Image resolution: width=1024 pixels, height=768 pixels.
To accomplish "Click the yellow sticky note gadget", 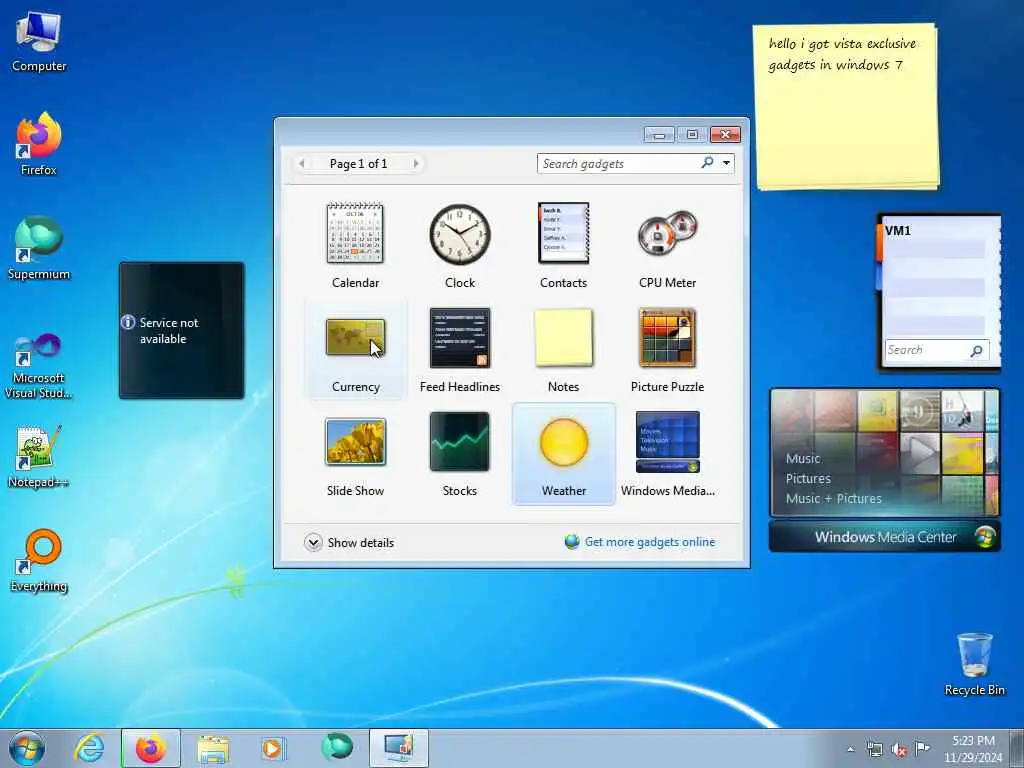I will [x=846, y=107].
